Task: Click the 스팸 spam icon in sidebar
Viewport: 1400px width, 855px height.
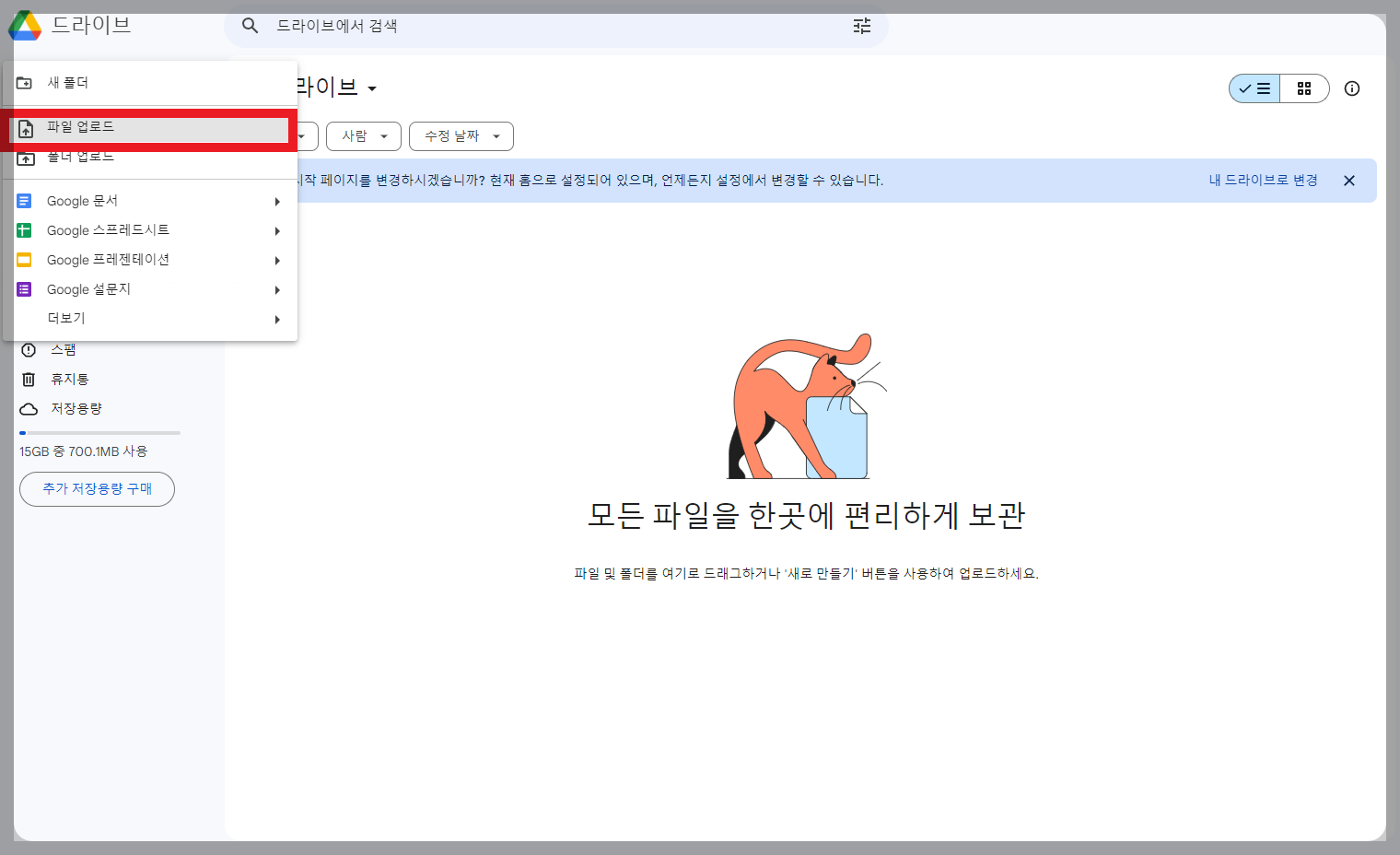Action: coord(29,350)
